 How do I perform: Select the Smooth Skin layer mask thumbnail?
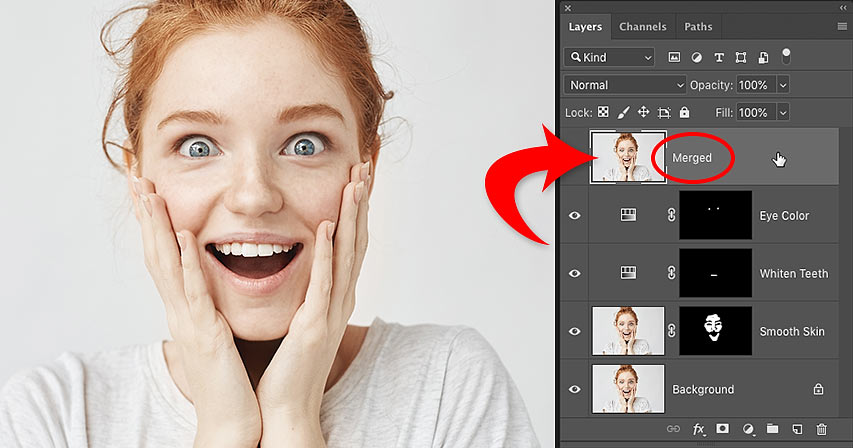(715, 331)
